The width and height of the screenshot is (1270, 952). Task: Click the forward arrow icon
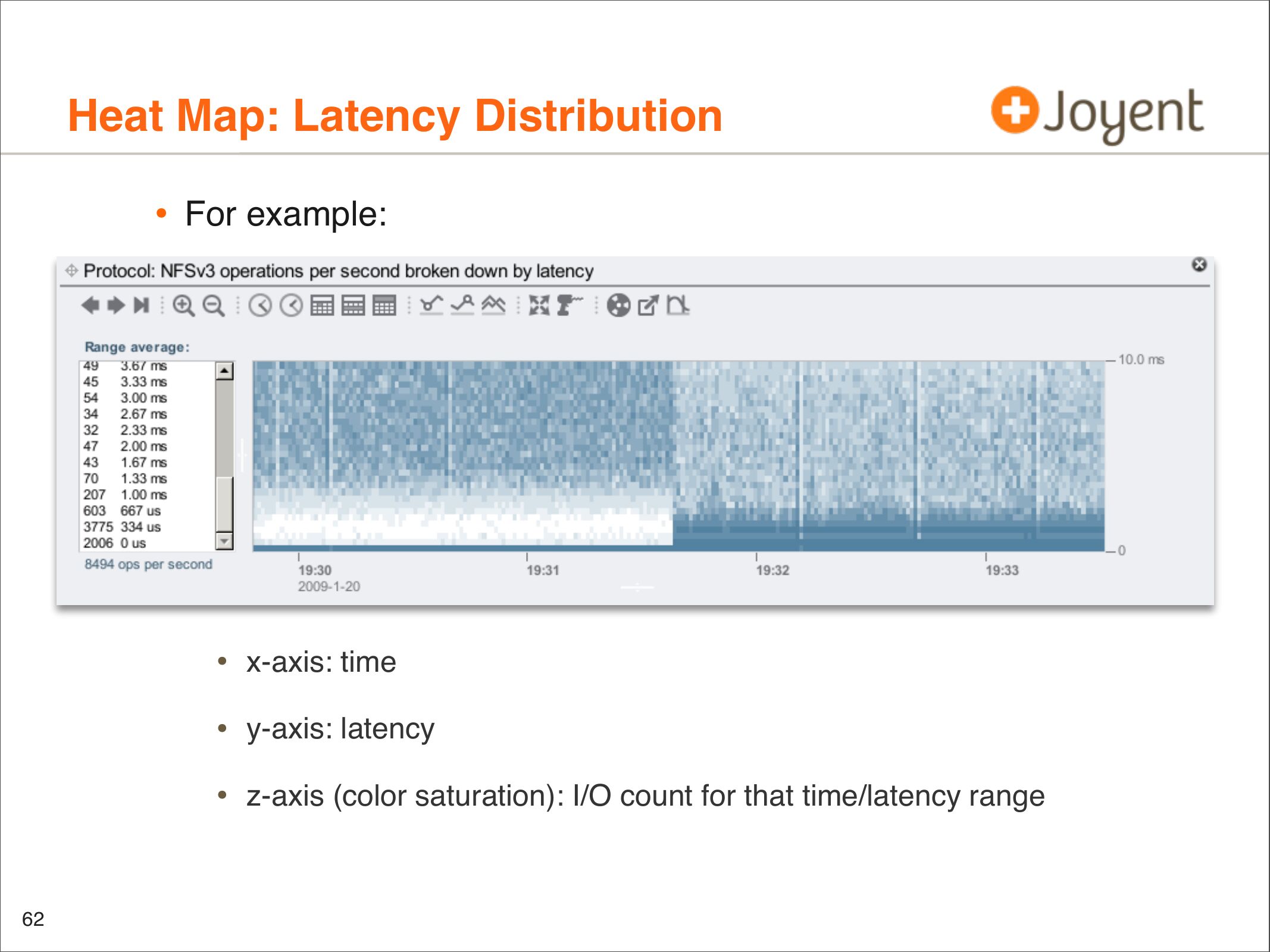[x=115, y=305]
